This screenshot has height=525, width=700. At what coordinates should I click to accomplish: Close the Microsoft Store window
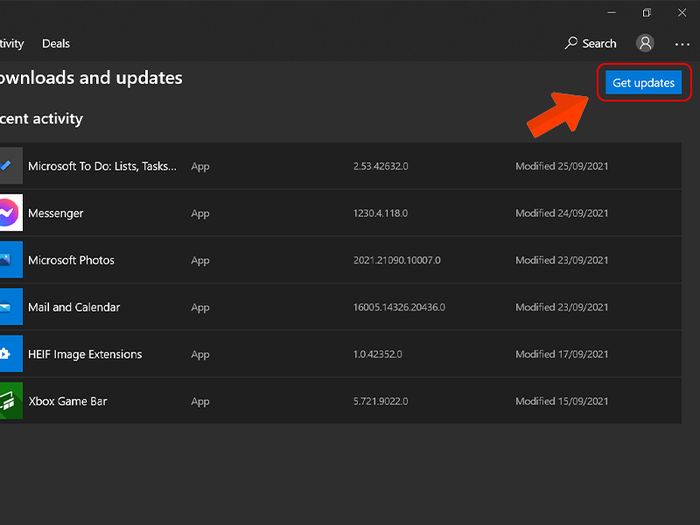click(x=682, y=12)
